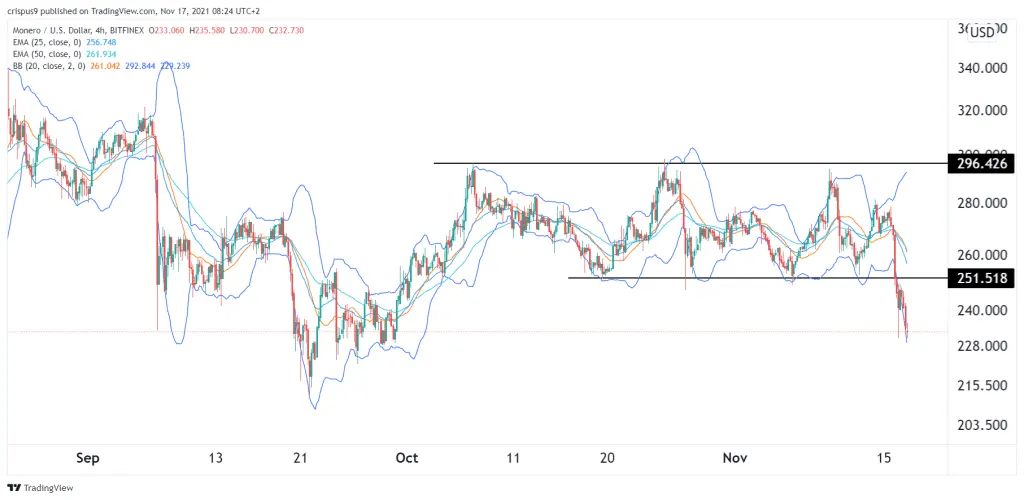Click the 280.000 price axis label
Screen dimensions: 1024x500
[x=982, y=204]
